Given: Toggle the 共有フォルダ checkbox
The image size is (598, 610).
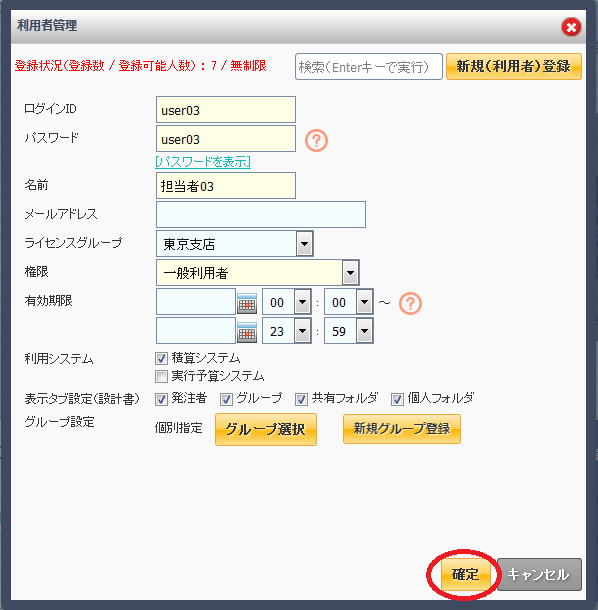Looking at the screenshot, I should coord(301,400).
